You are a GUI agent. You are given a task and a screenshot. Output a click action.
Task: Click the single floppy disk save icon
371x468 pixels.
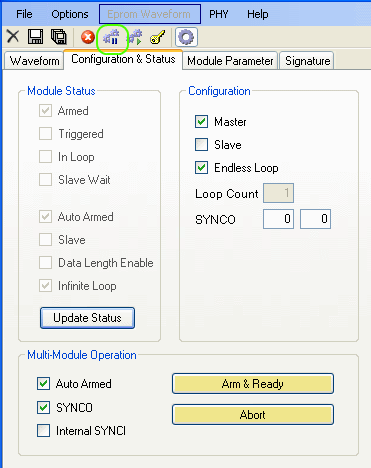coord(35,36)
